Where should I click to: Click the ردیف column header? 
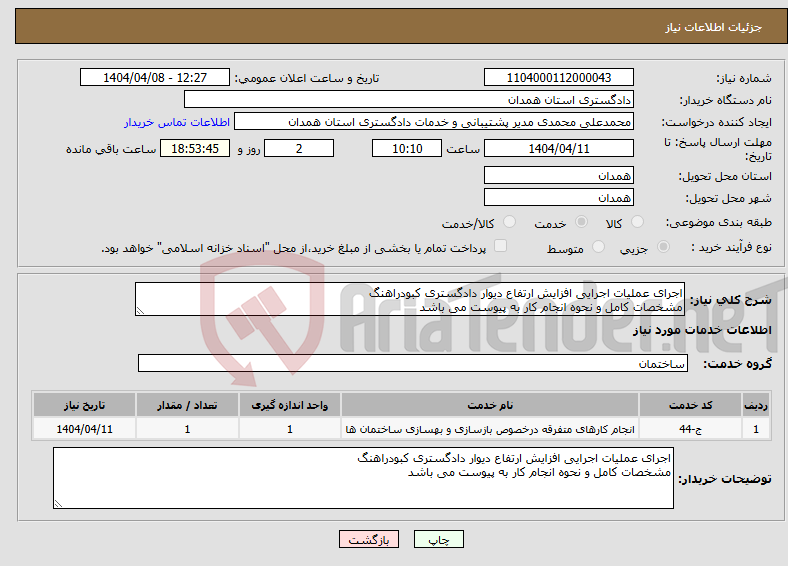tap(756, 405)
